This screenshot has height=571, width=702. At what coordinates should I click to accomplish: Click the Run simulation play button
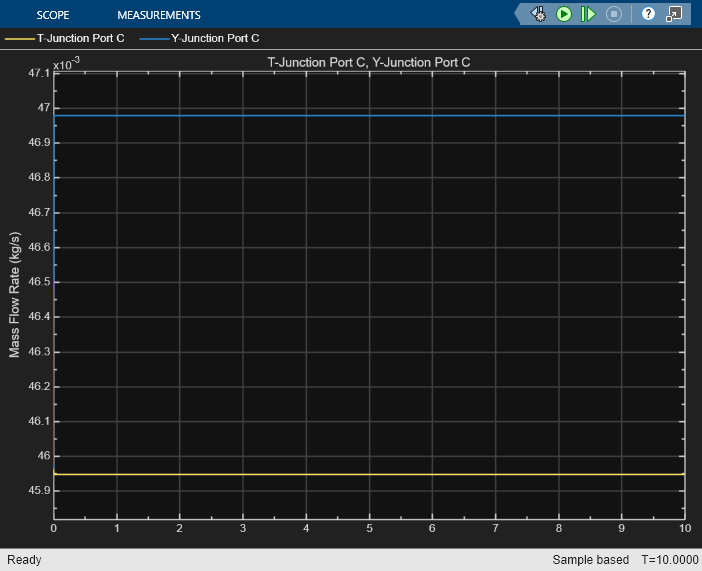564,14
